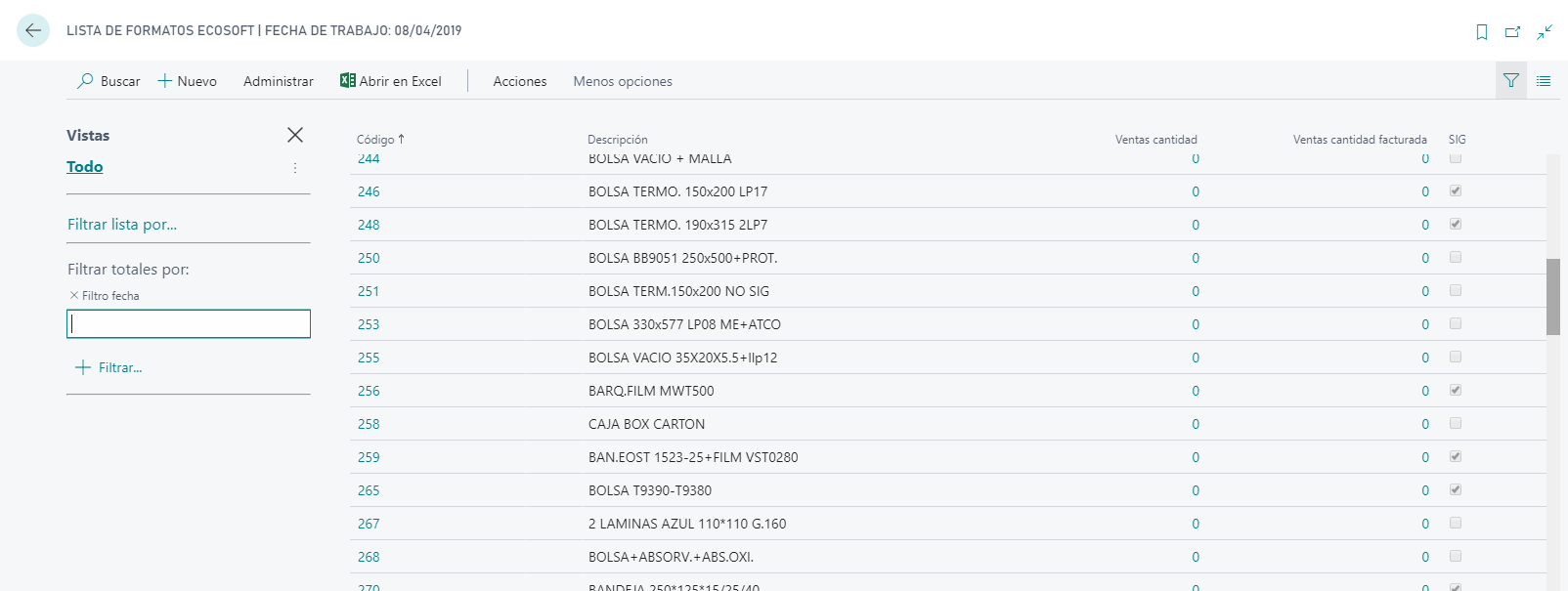Toggle SIG checkbox for code 253
This screenshot has height=591, width=1568.
1456,323
